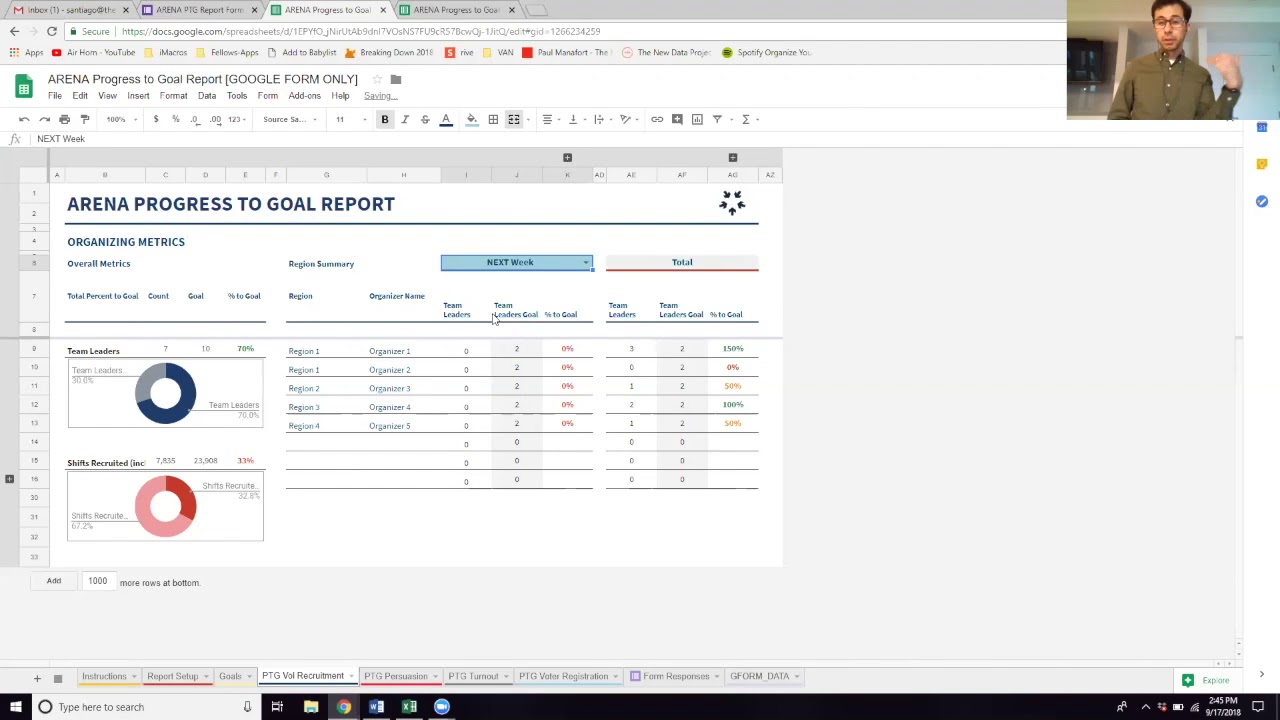Open the fill color bucket
The width and height of the screenshot is (1280, 720).
pyautogui.click(x=472, y=119)
